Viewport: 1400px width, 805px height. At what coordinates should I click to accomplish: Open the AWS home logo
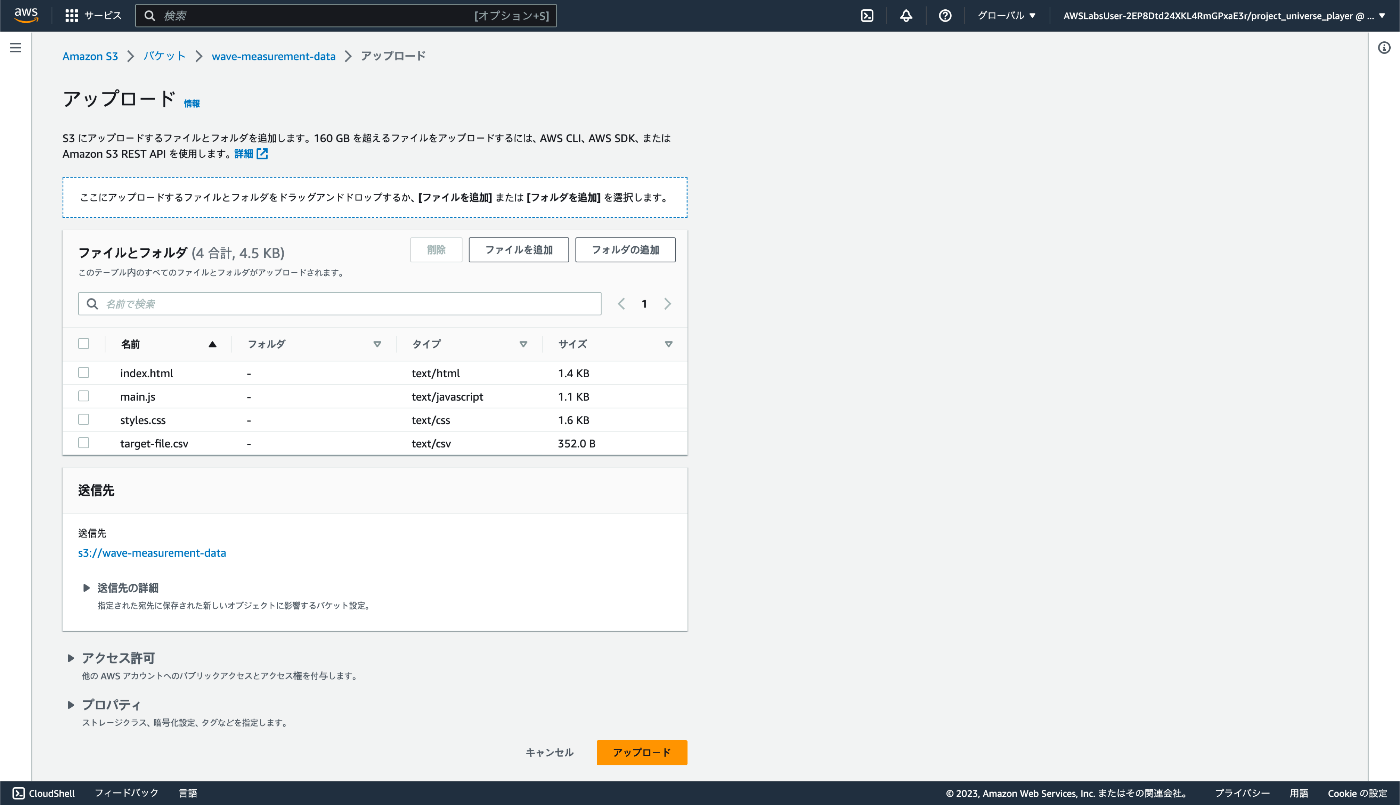[26, 15]
